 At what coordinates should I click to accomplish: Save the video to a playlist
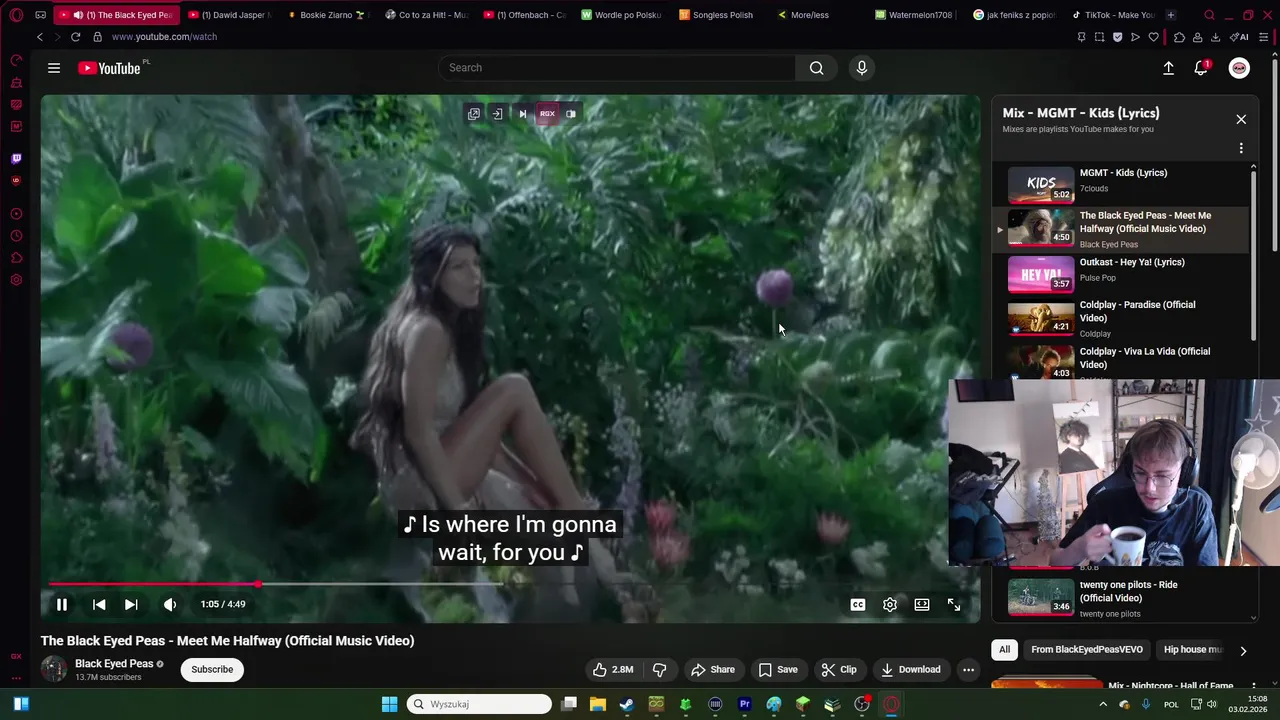pyautogui.click(x=778, y=670)
